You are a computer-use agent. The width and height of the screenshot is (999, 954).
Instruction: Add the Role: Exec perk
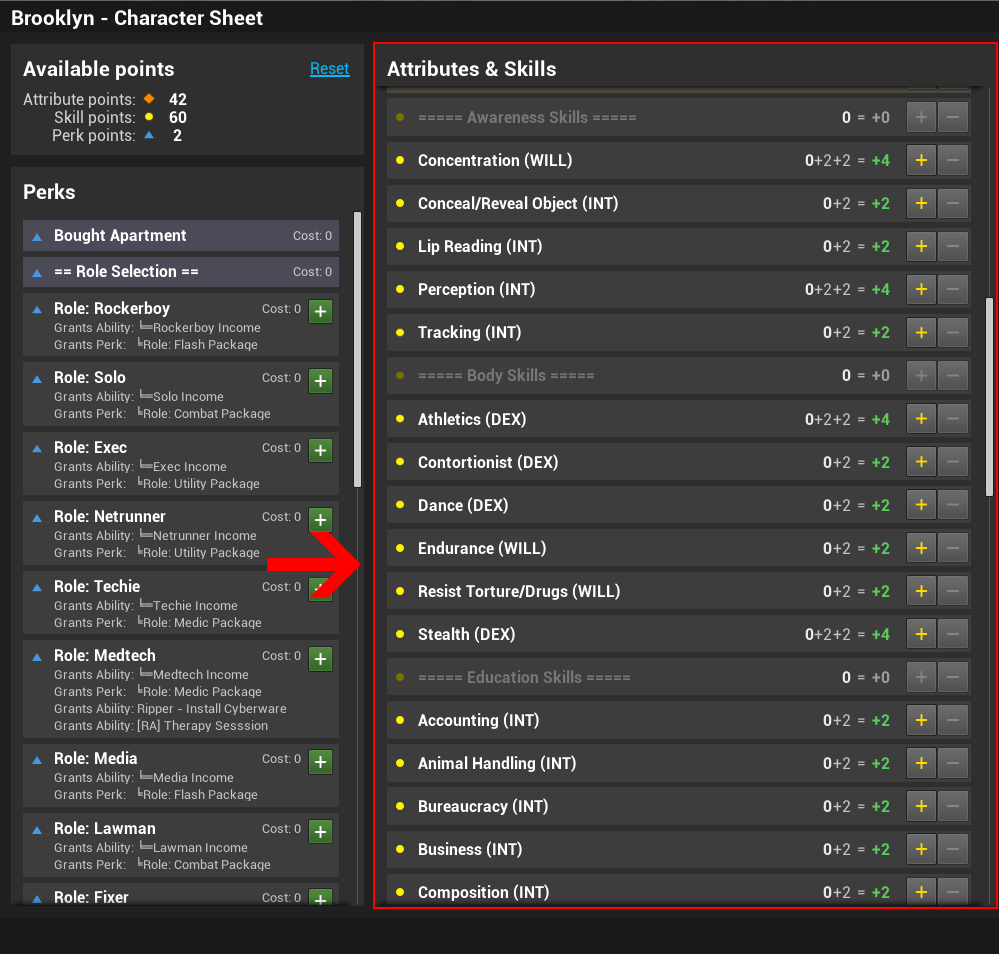point(320,450)
